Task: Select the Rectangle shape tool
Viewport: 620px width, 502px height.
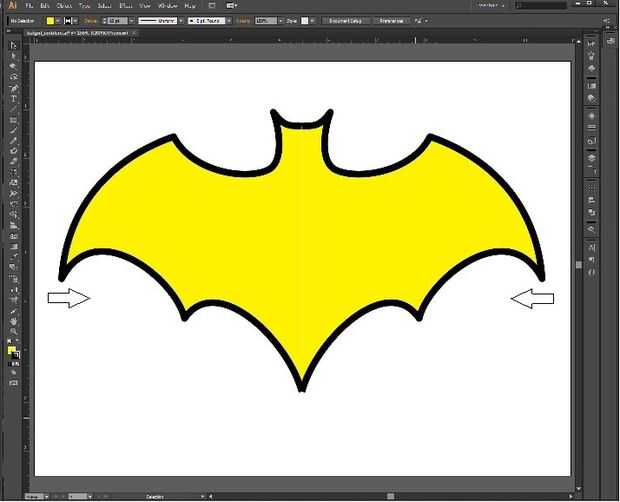Action: [13, 120]
